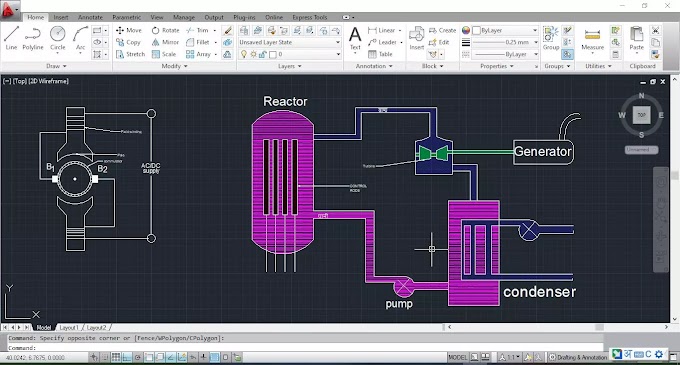Toggle group selection on/off button
This screenshot has height=365, width=680.
tap(567, 54)
